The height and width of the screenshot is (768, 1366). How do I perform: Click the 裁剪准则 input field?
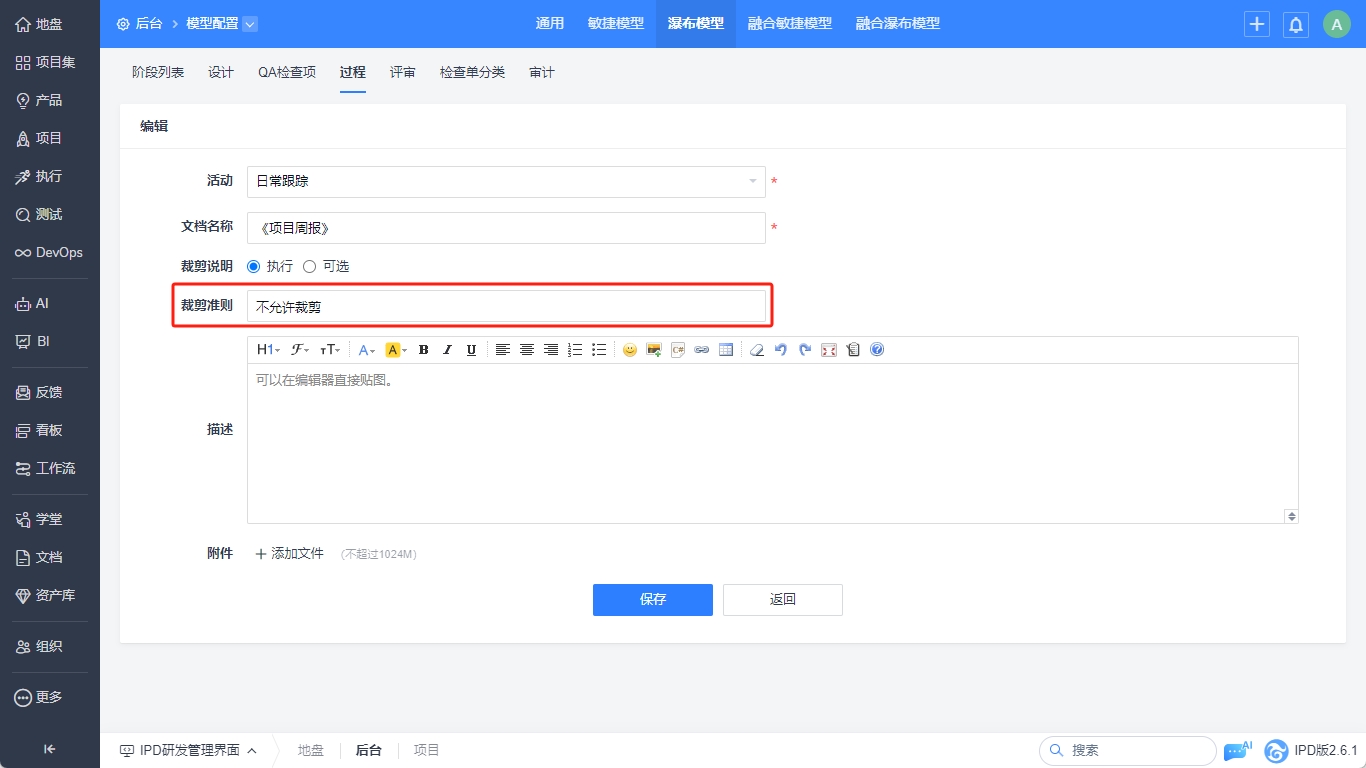[506, 307]
